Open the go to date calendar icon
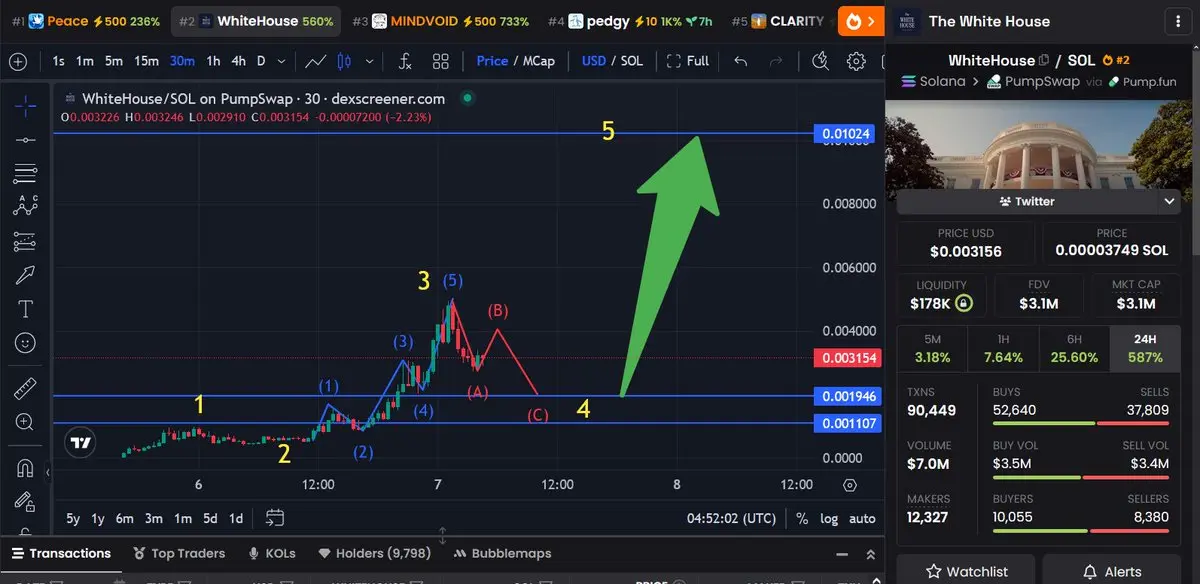The image size is (1200, 584). click(275, 518)
